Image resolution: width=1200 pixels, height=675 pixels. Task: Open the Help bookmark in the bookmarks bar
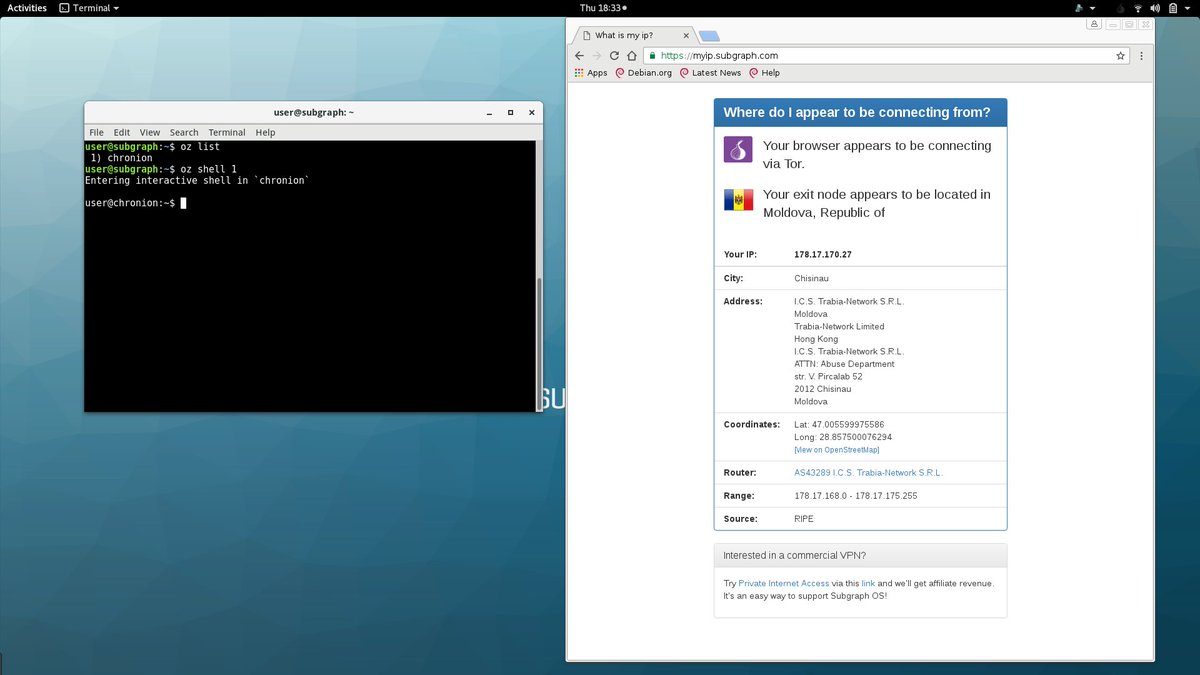click(764, 73)
